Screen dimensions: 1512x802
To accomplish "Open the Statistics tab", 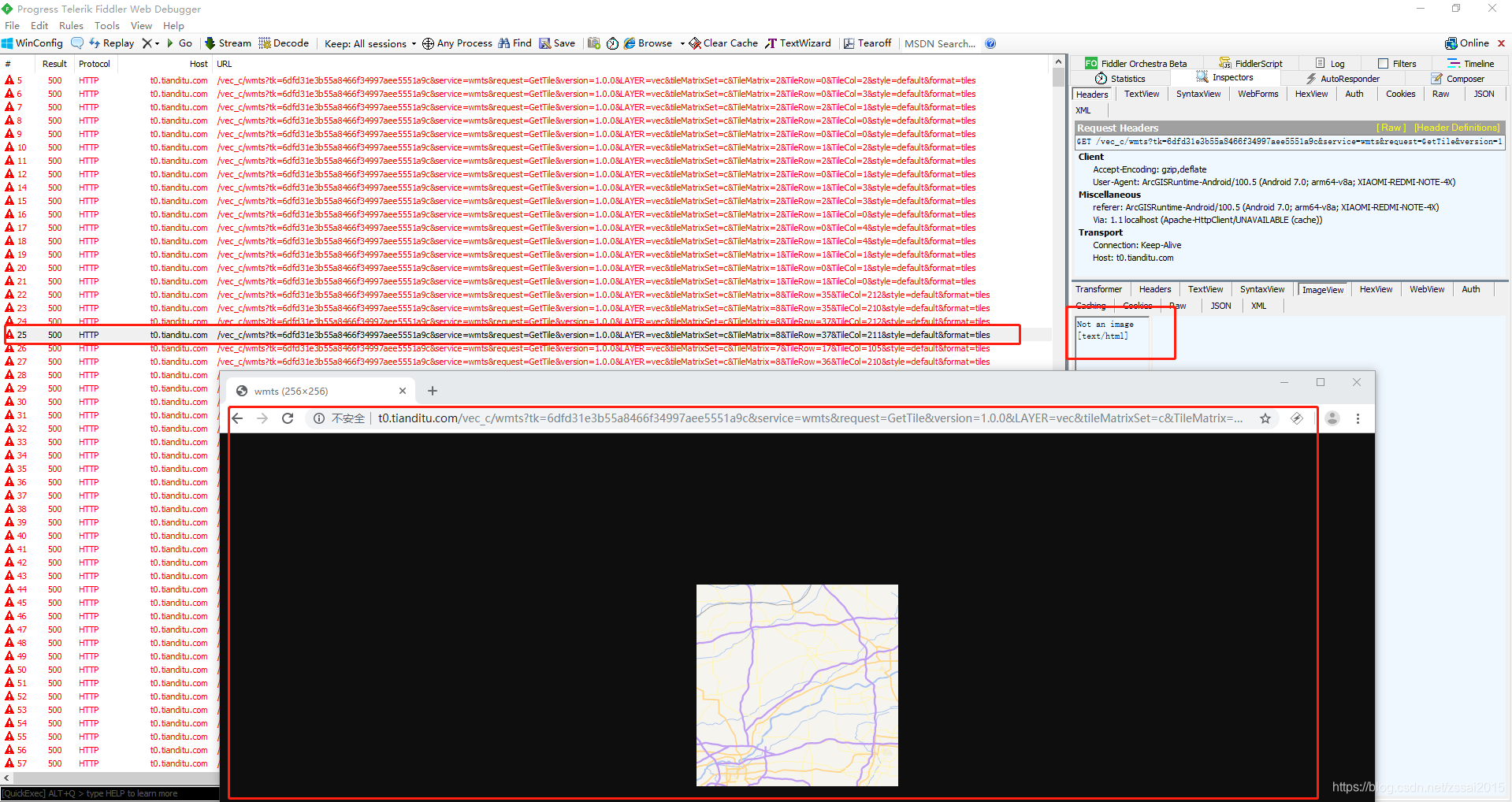I will [x=1120, y=79].
